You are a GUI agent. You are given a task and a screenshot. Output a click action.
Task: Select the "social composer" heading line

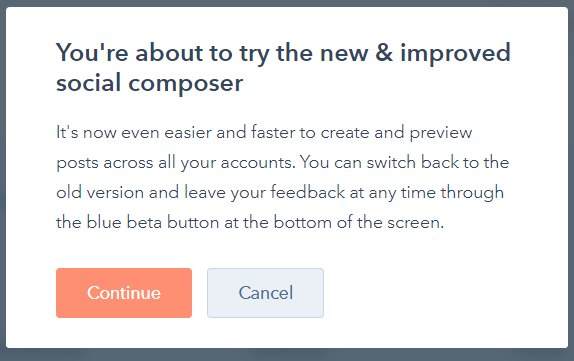pos(149,83)
